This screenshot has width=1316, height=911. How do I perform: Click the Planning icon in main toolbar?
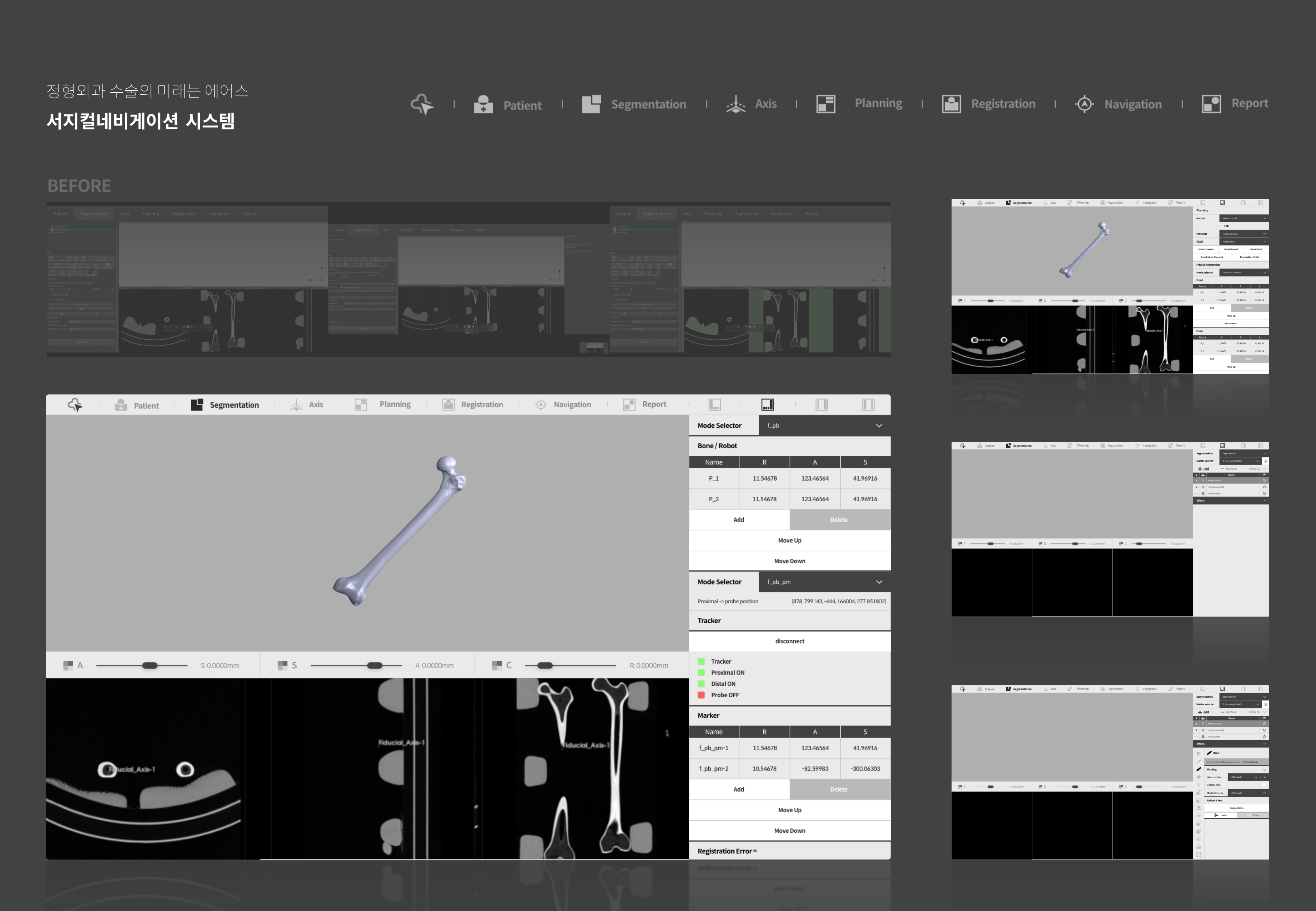click(x=361, y=405)
